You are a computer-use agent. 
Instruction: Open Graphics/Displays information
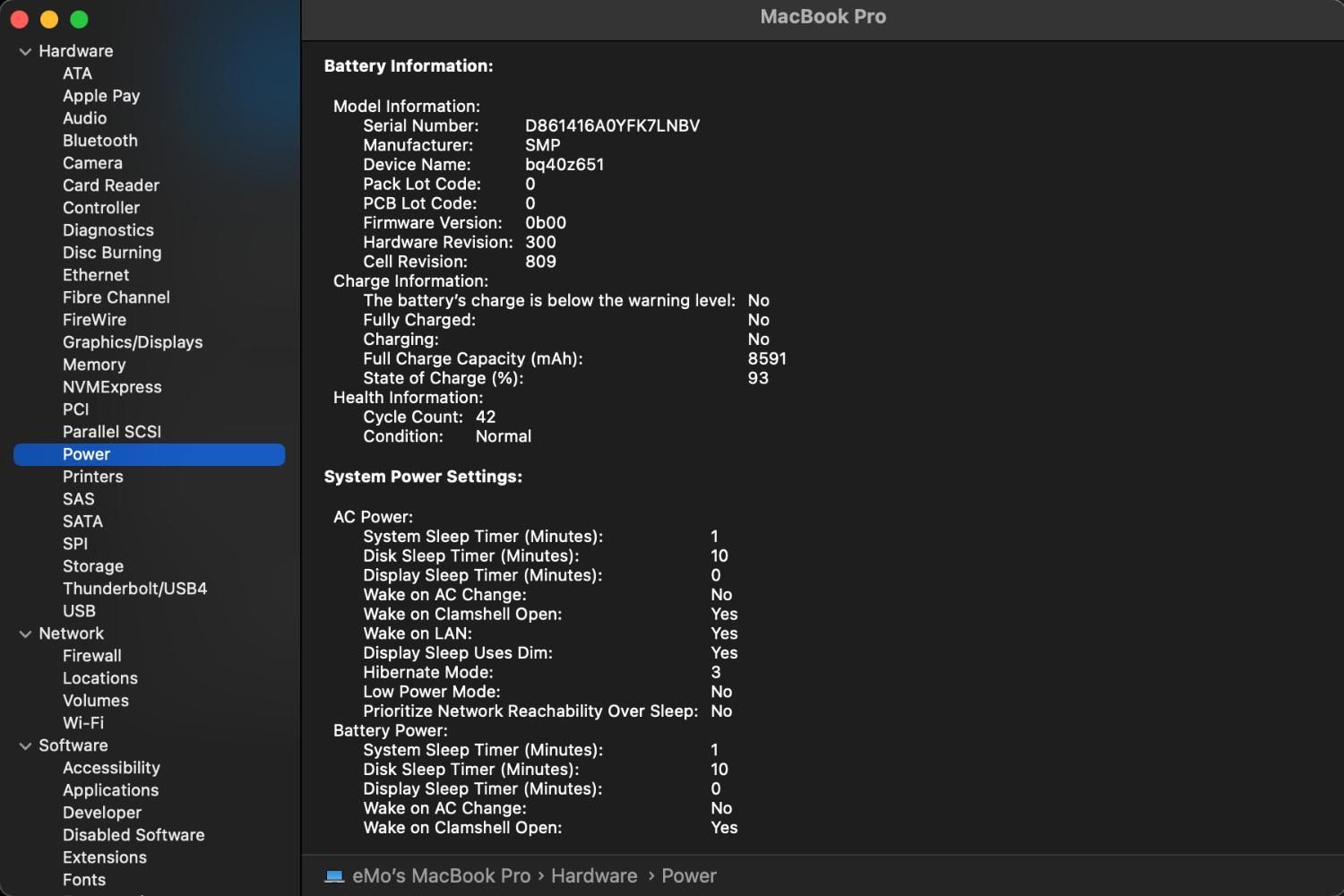pos(133,342)
